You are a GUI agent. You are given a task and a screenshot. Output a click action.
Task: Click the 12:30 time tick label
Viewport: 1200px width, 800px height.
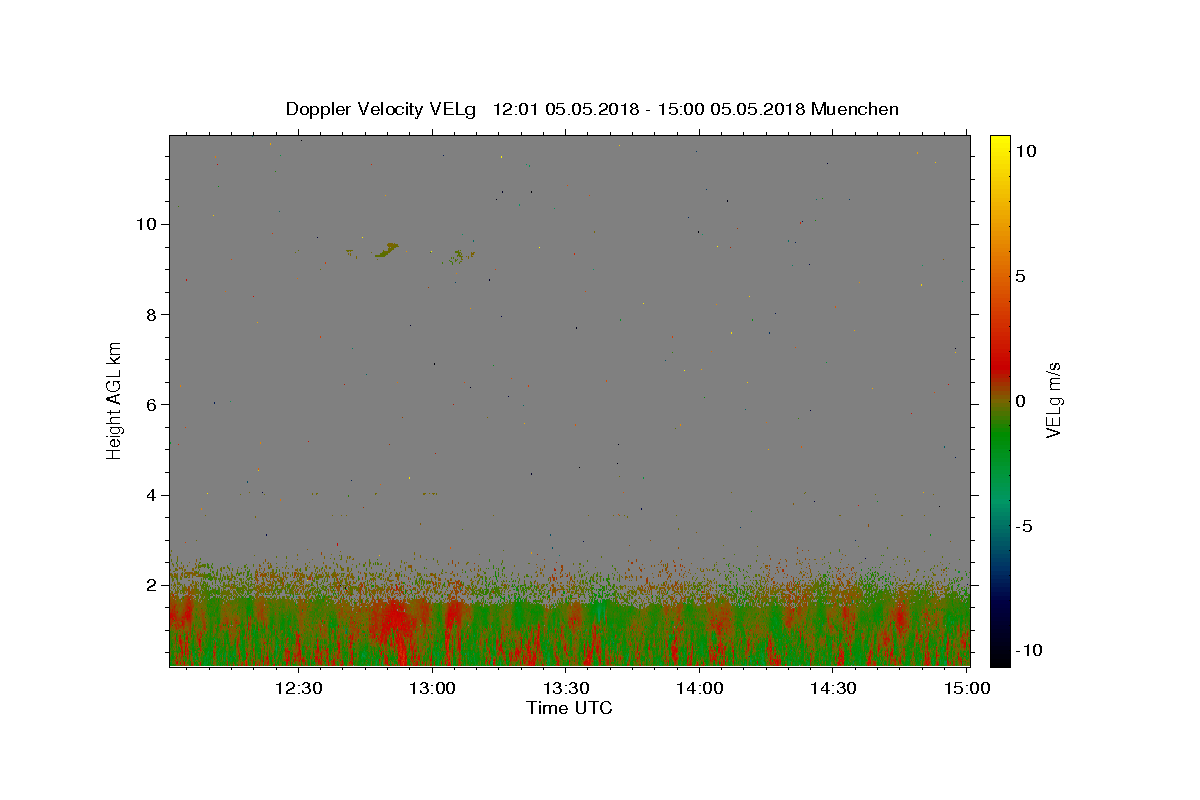click(299, 688)
